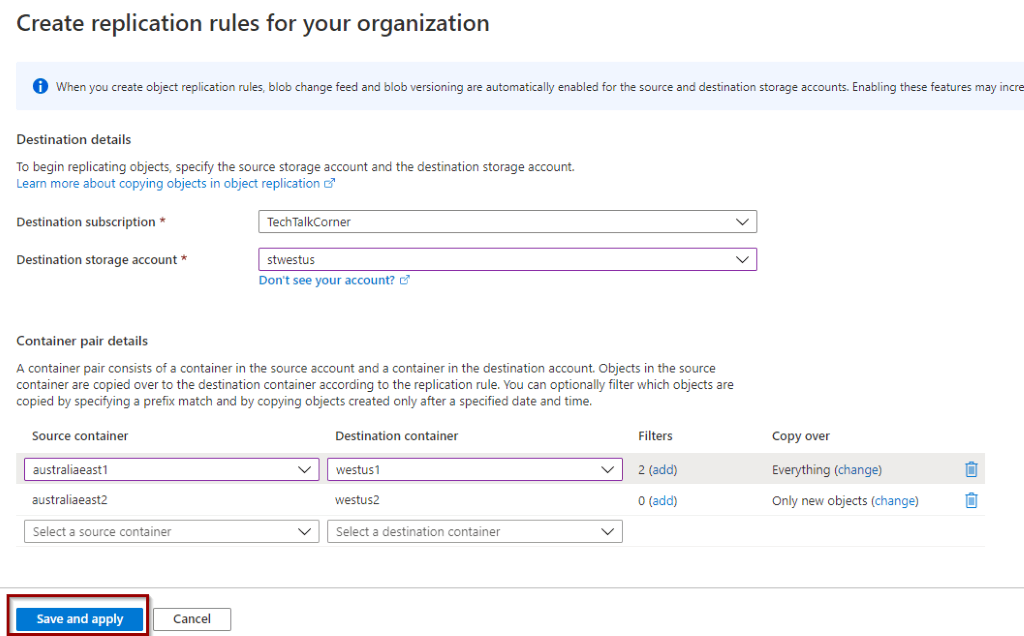Change copy over setting Only new objects
The width and height of the screenshot is (1024, 636).
point(895,501)
